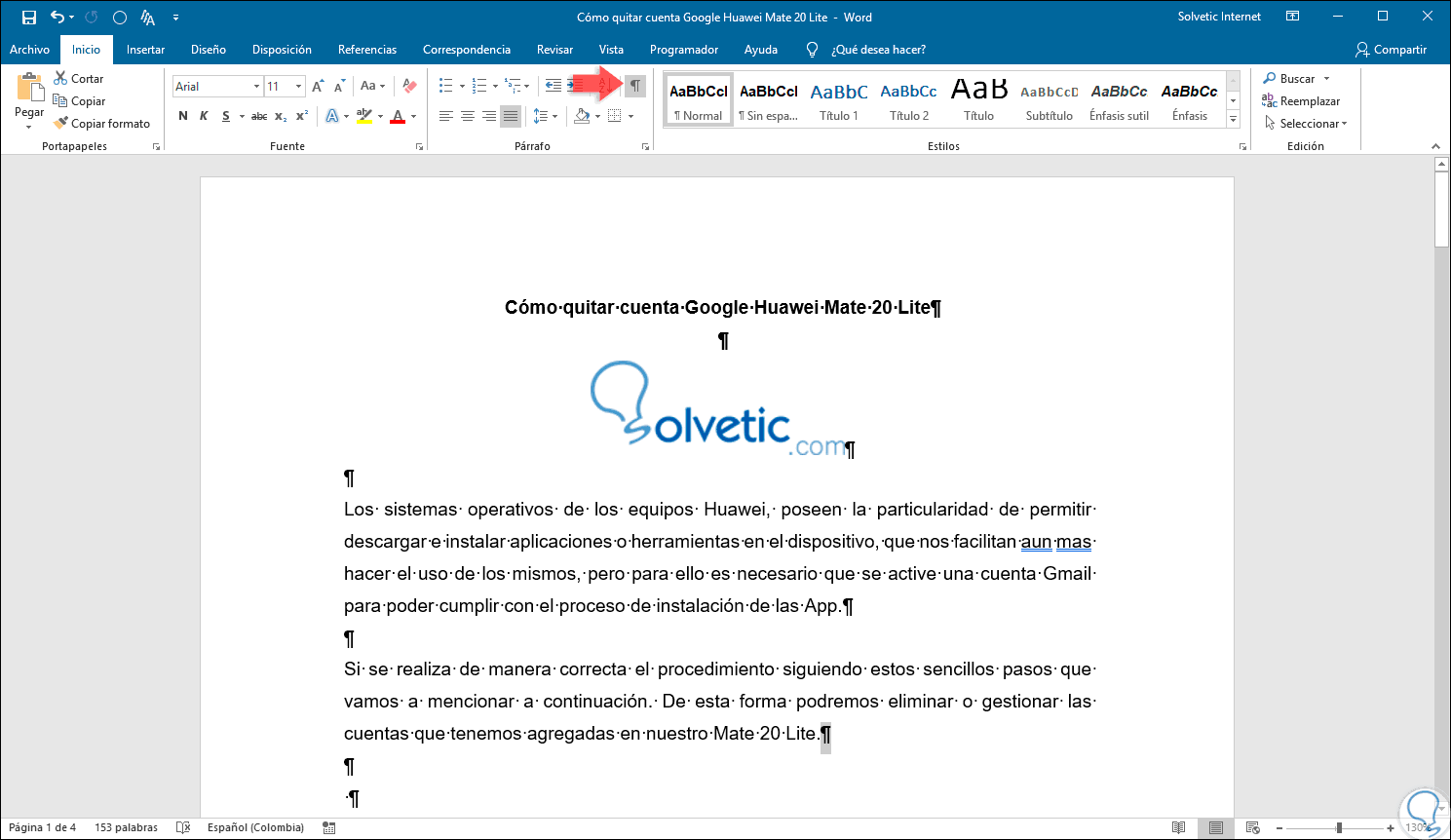The image size is (1451, 840).
Task: Go to the Vista tab
Action: pyautogui.click(x=611, y=50)
